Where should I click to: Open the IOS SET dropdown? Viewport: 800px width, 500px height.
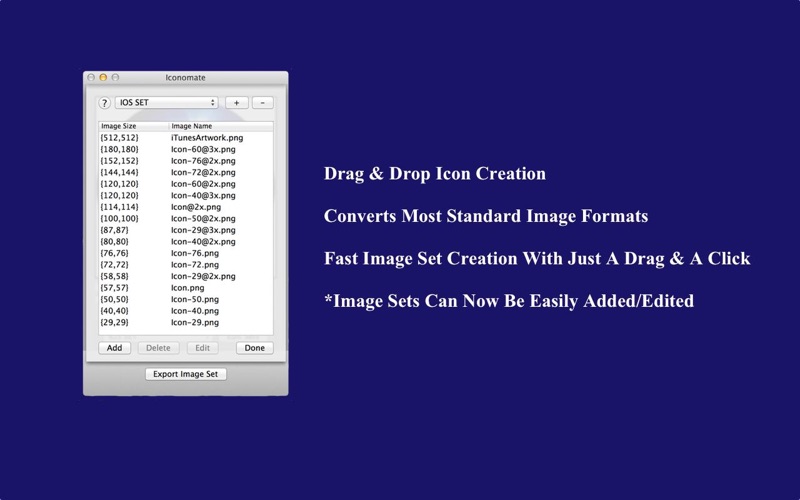tap(166, 103)
